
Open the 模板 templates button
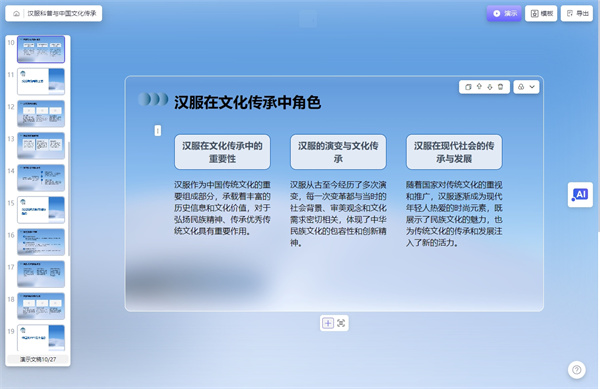pyautogui.click(x=541, y=13)
